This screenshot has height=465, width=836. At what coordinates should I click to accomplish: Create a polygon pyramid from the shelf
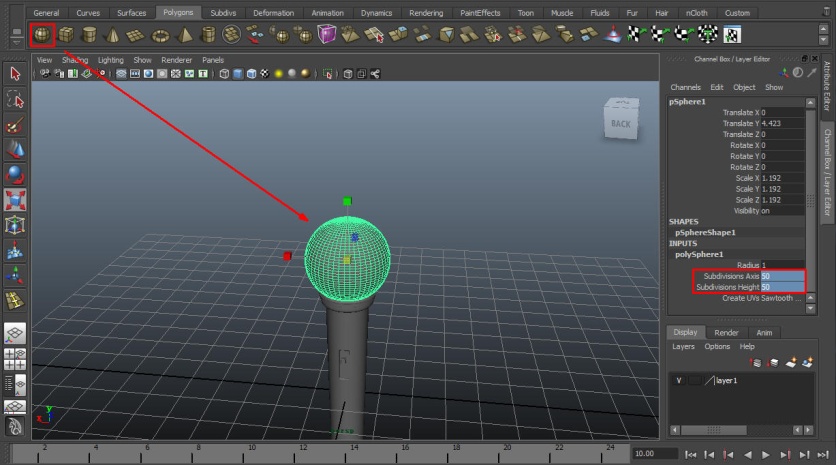coord(184,35)
